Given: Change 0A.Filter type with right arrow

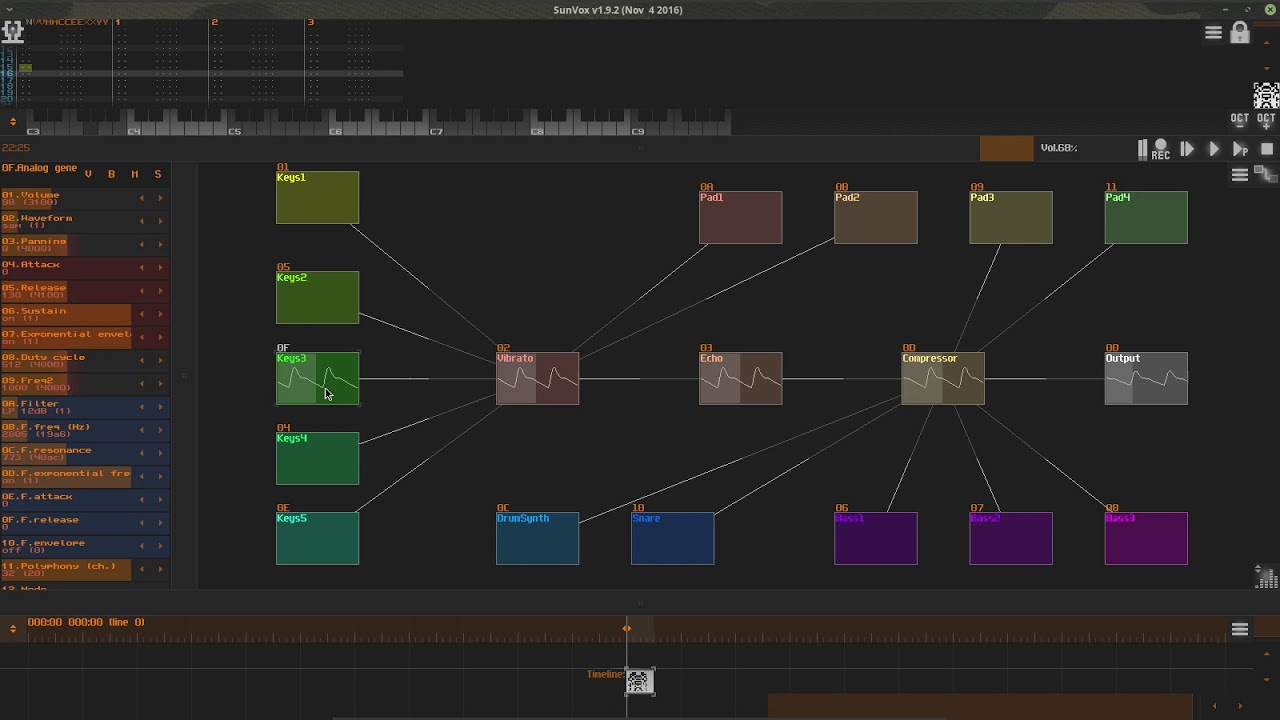Looking at the screenshot, I should point(160,406).
